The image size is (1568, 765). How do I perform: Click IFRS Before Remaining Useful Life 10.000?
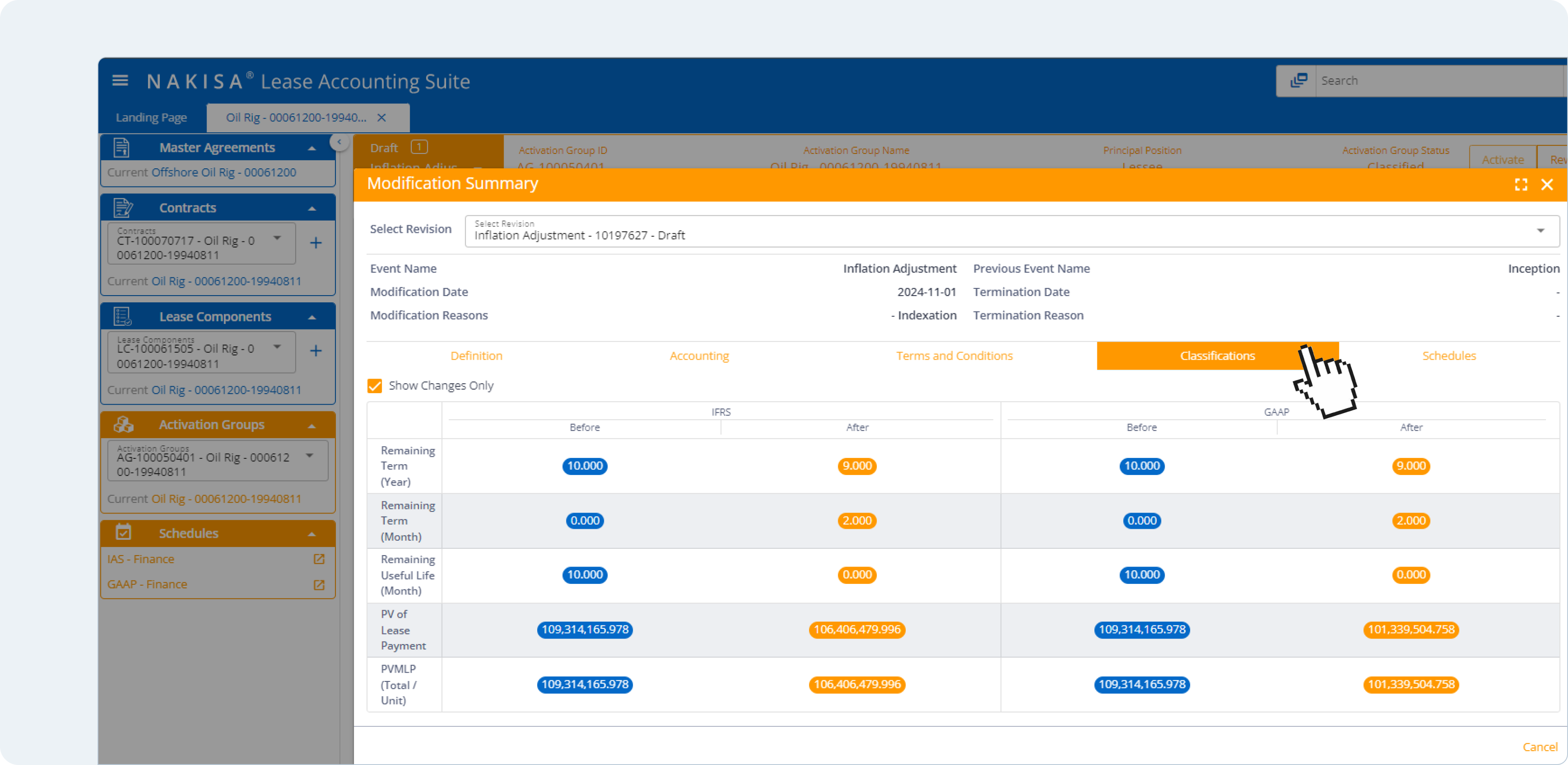[x=584, y=575]
